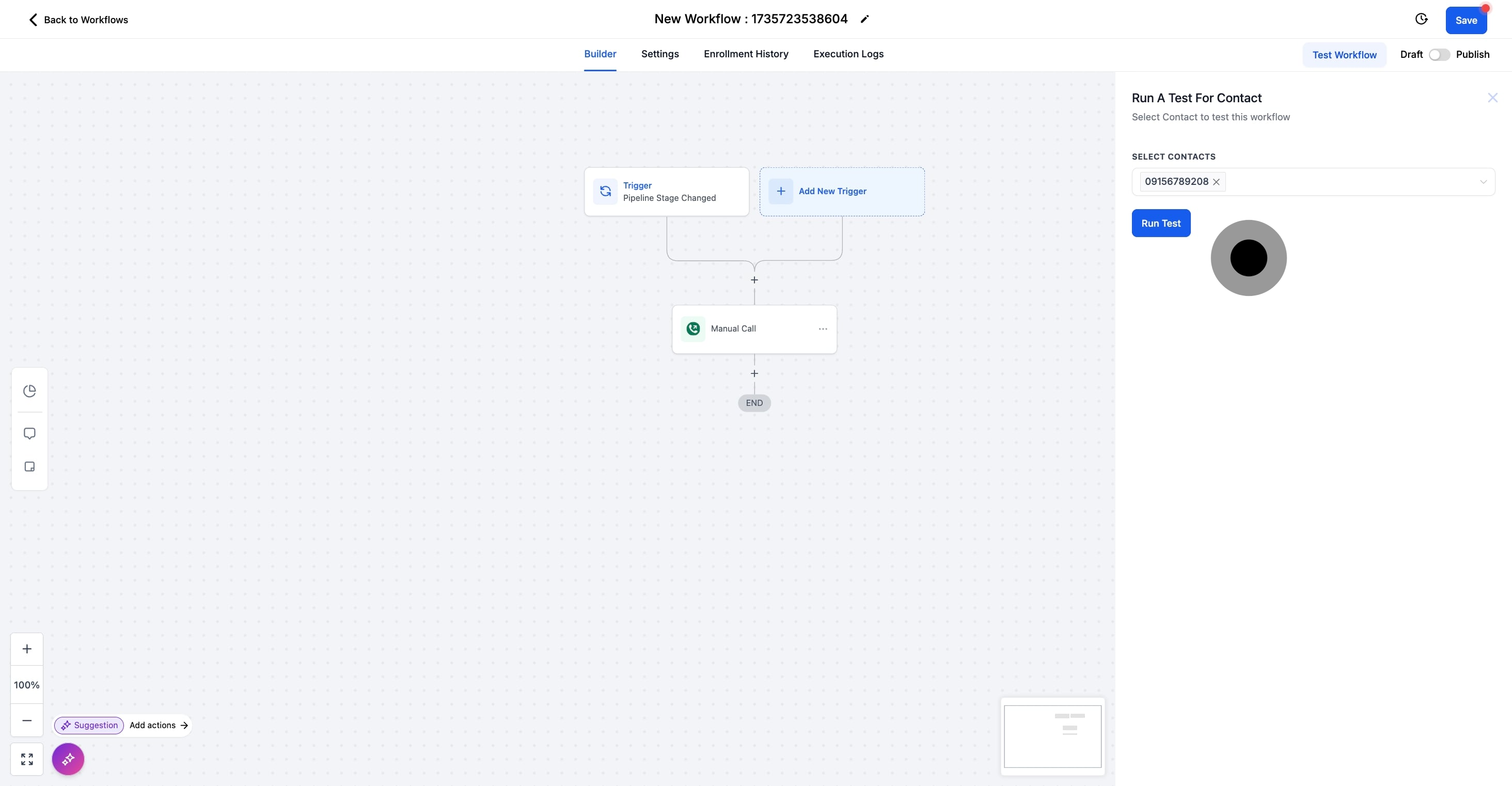The width and height of the screenshot is (1512, 786).
Task: Click the fit-to-screen expand icon
Action: (x=27, y=759)
